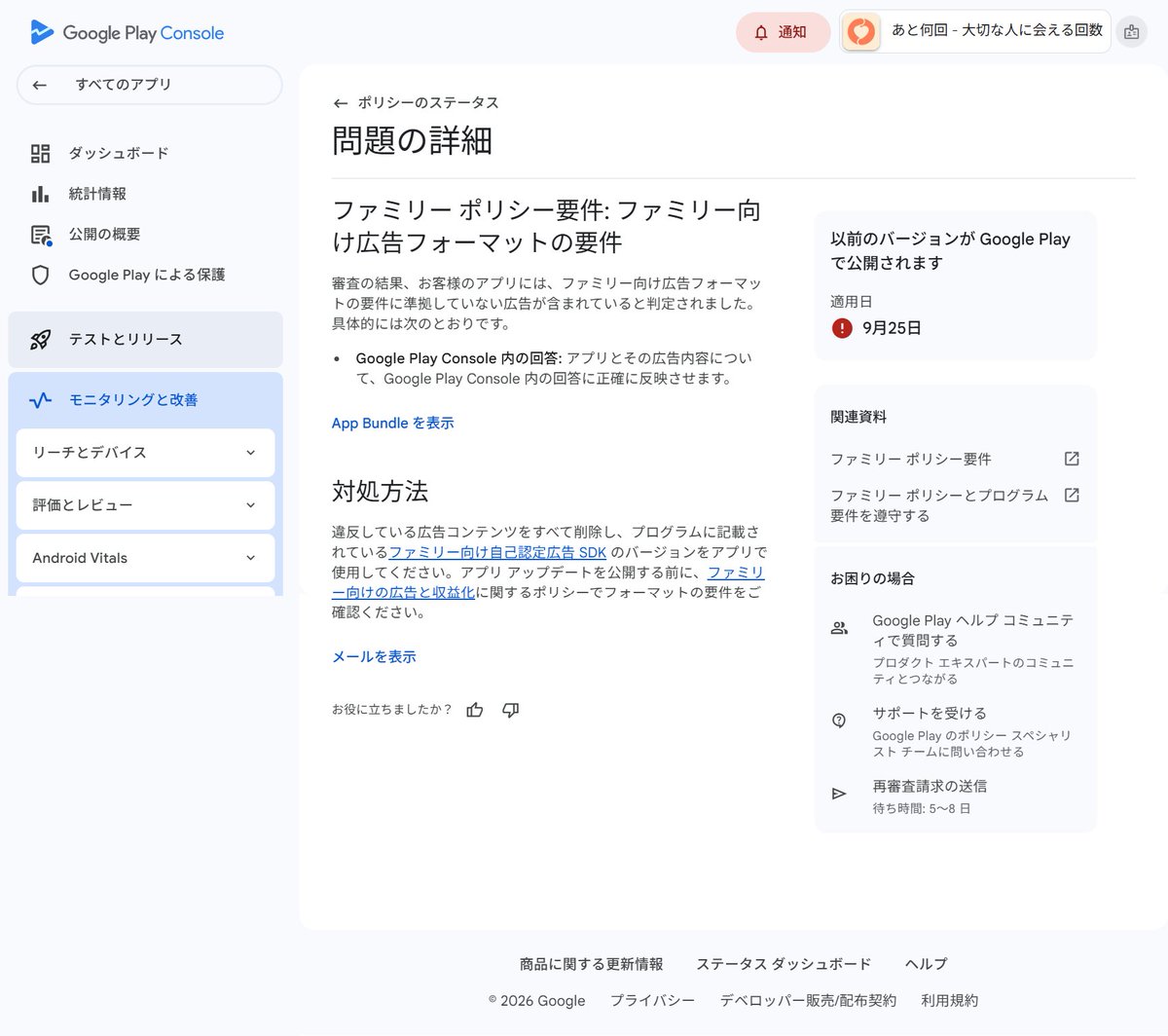This screenshot has height=1036, width=1168.
Task: Click the orange app icon thumbnail
Action: pos(860,32)
